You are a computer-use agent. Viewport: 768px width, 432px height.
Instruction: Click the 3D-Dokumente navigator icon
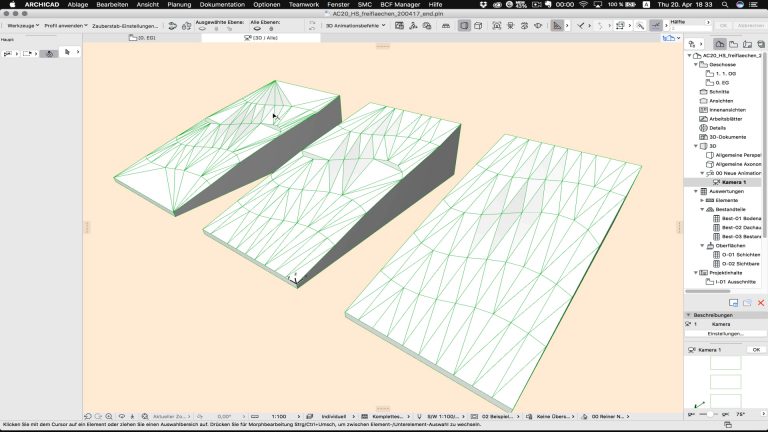[702, 136]
